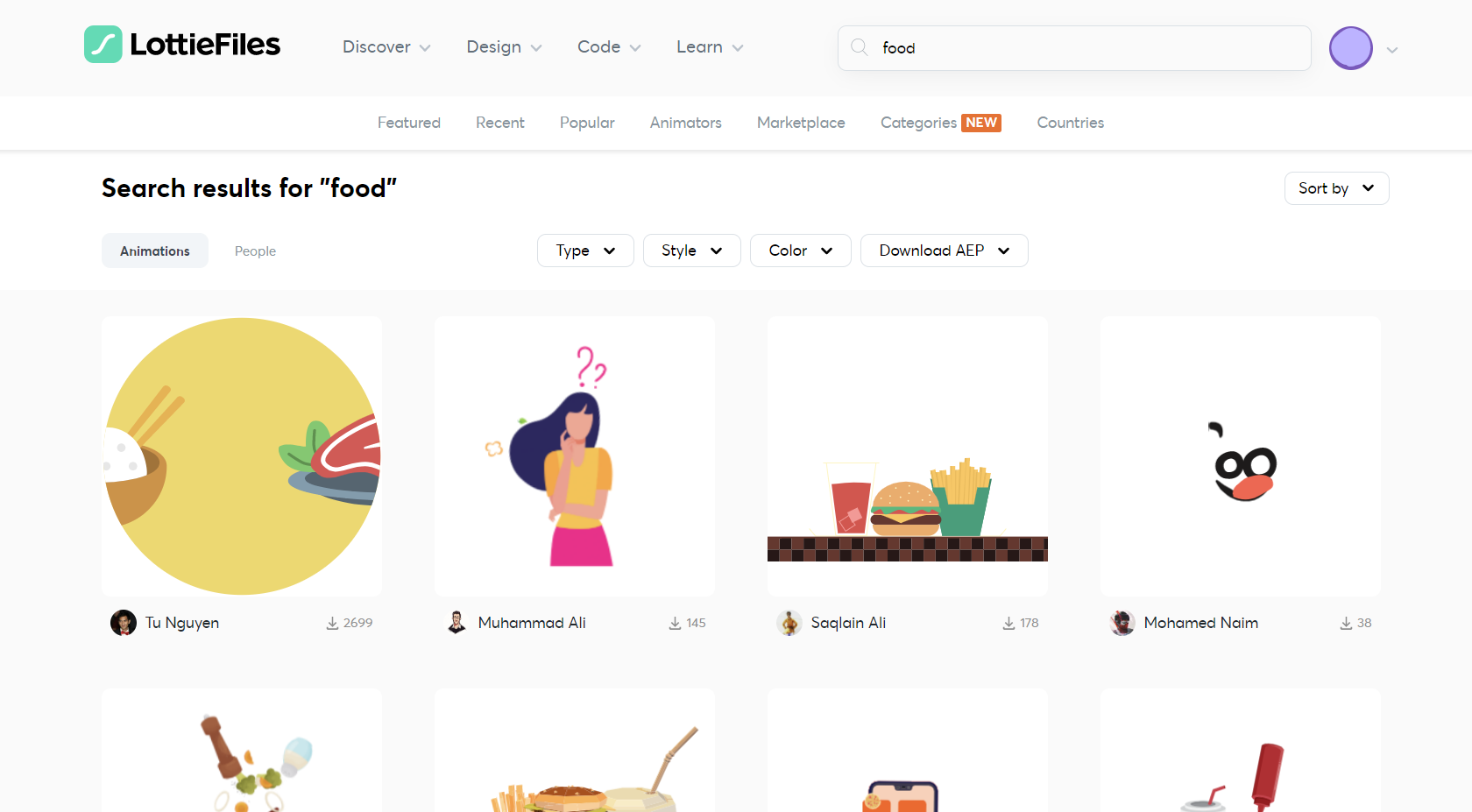Expand the Style filter dropdown
Screen dimensions: 1472x812
click(692, 251)
